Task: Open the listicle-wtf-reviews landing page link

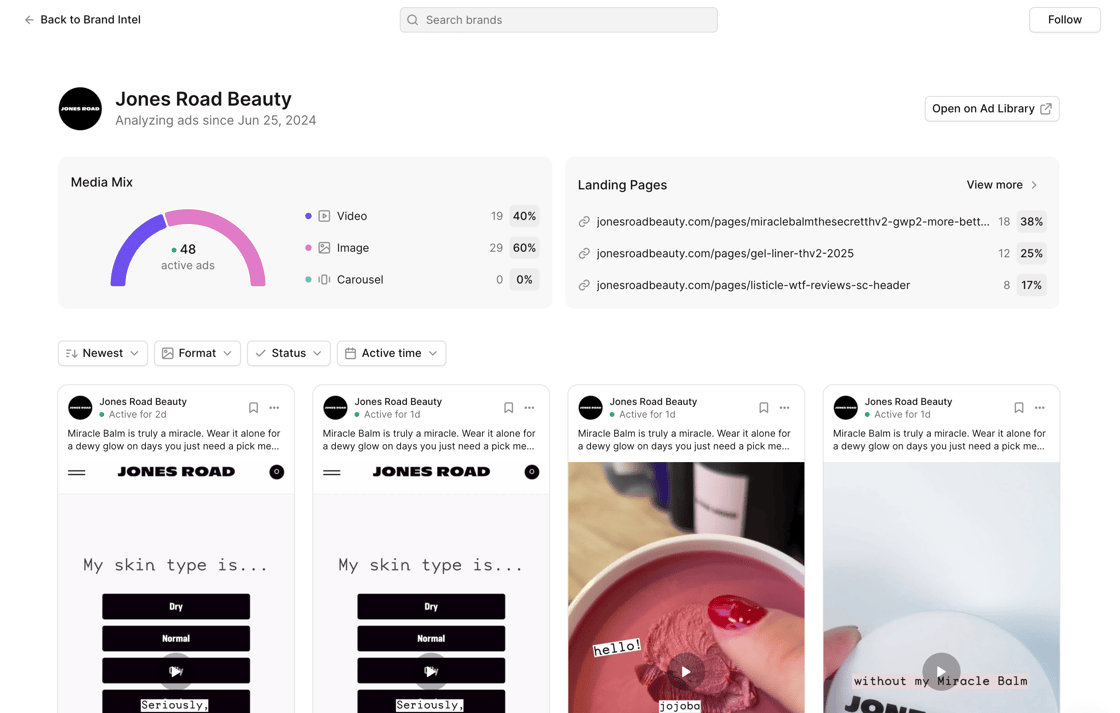Action: tap(752, 285)
